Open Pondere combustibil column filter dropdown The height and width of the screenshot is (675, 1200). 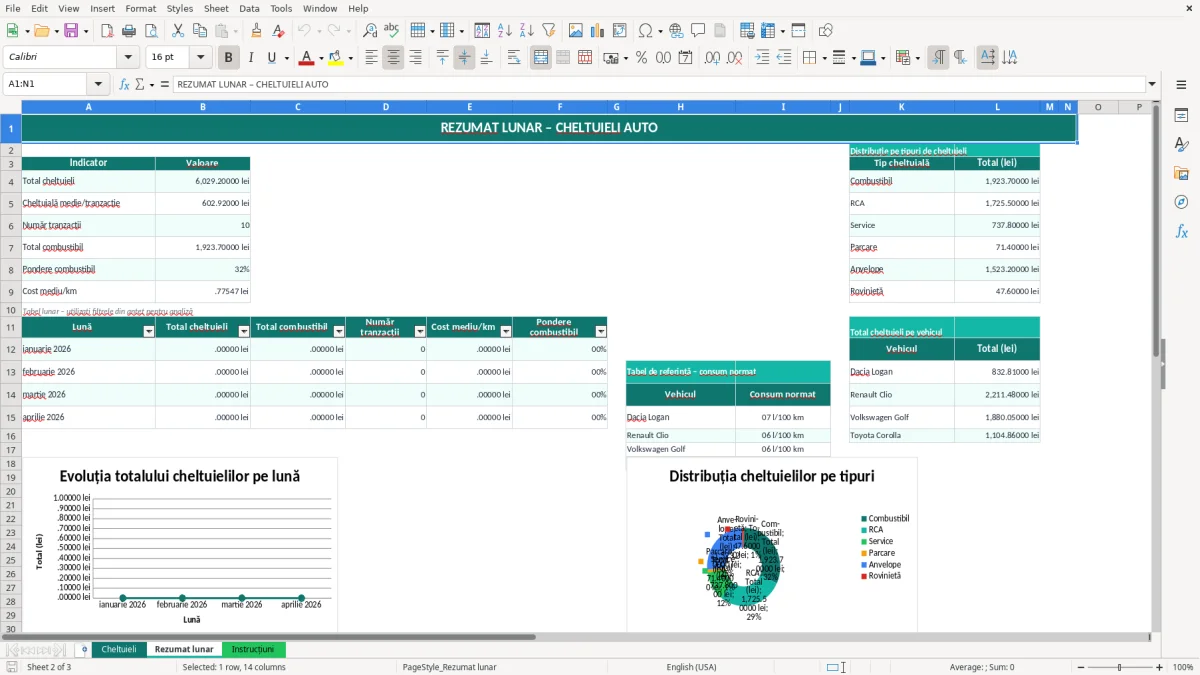point(601,331)
